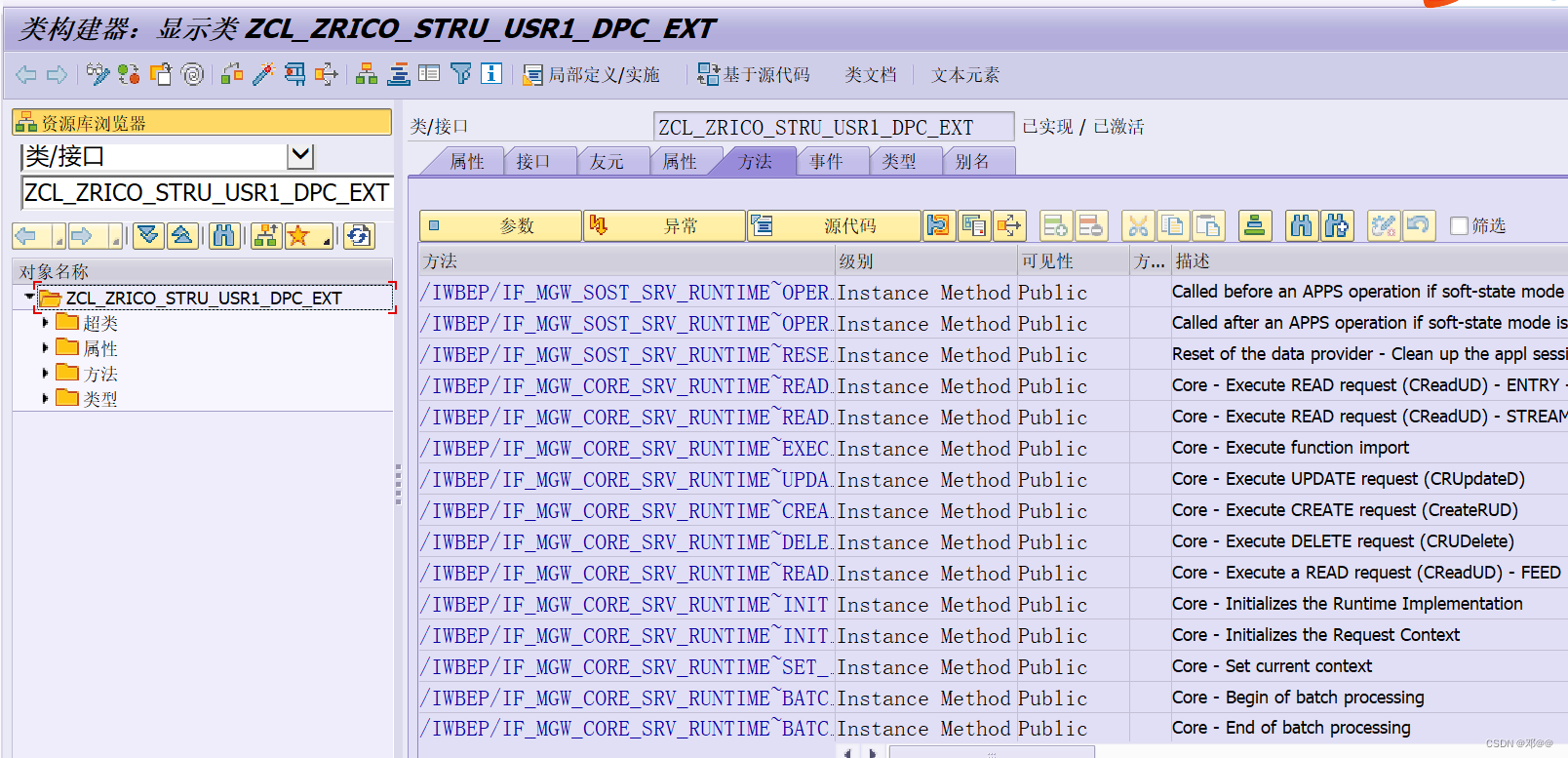
Task: Click the Where-Used List icon
Action: (327, 74)
